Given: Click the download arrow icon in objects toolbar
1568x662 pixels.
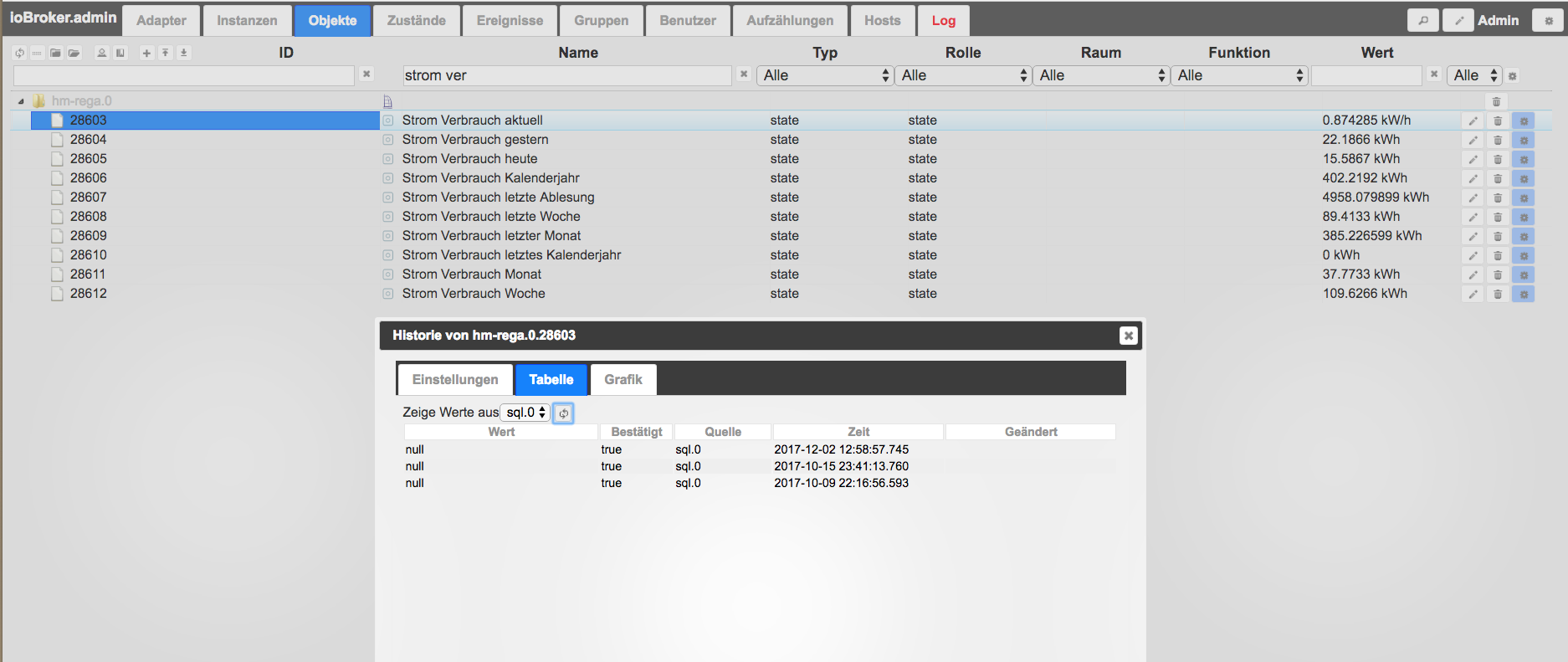Looking at the screenshot, I should coord(184,53).
